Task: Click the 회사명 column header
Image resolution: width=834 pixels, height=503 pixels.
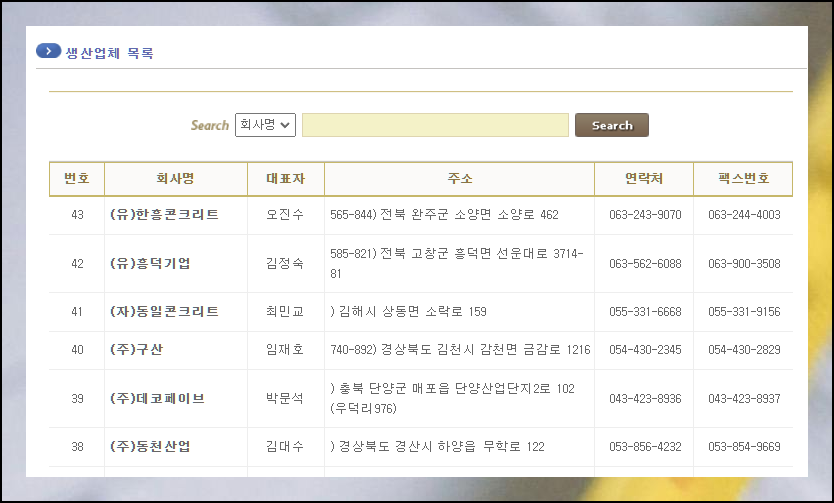Action: (x=176, y=179)
